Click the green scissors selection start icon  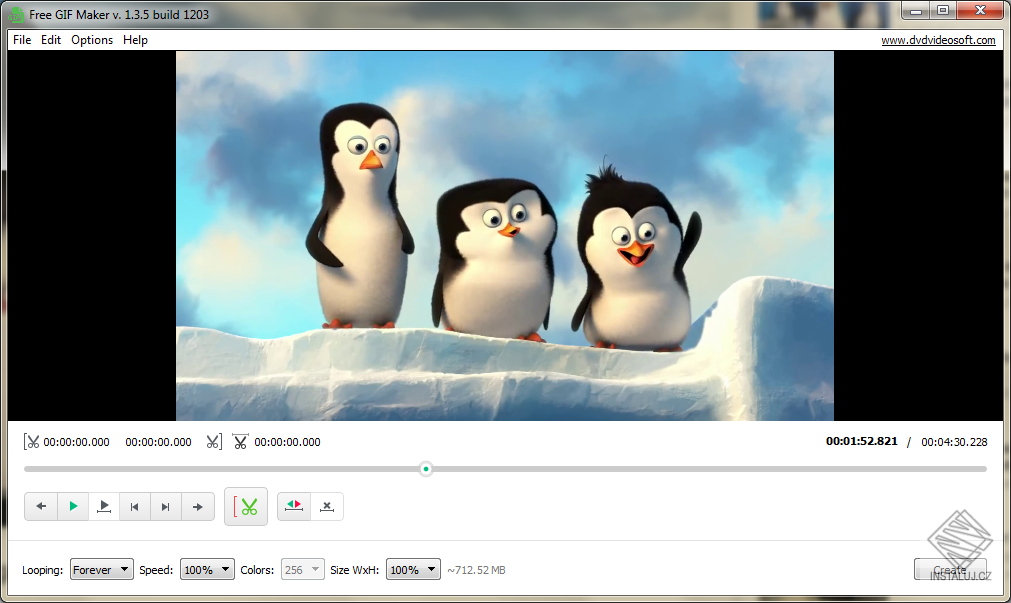(246, 506)
